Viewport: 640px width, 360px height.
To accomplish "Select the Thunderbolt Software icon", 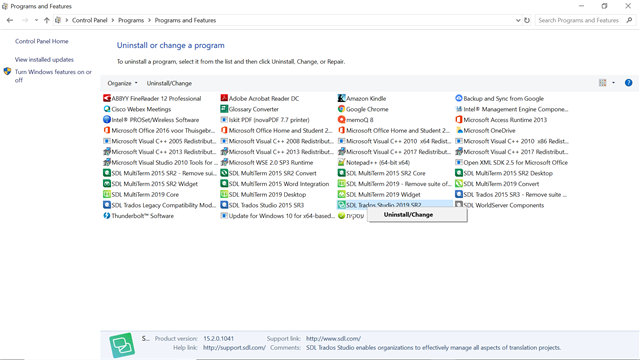I will [x=107, y=216].
